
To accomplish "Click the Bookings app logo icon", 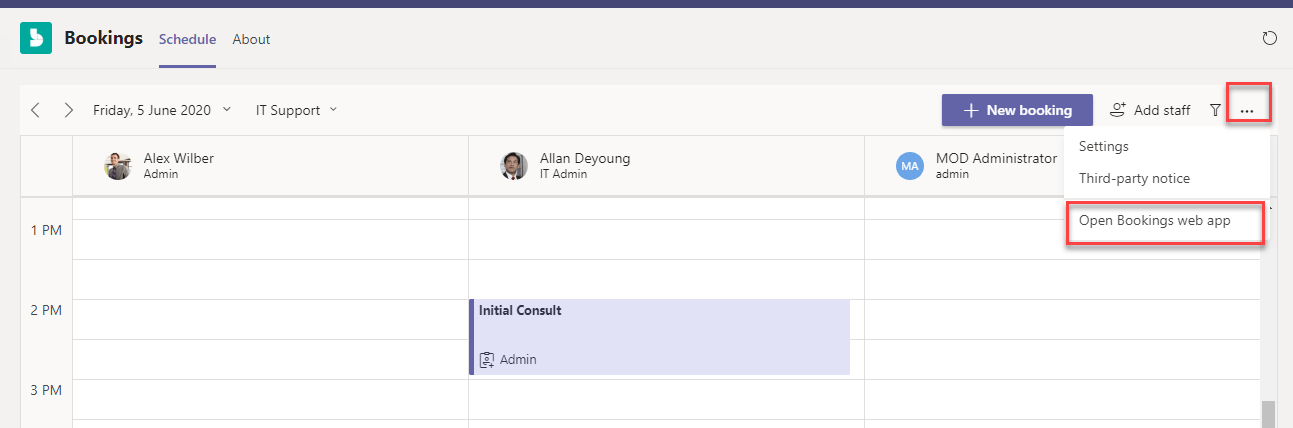I will 36,39.
